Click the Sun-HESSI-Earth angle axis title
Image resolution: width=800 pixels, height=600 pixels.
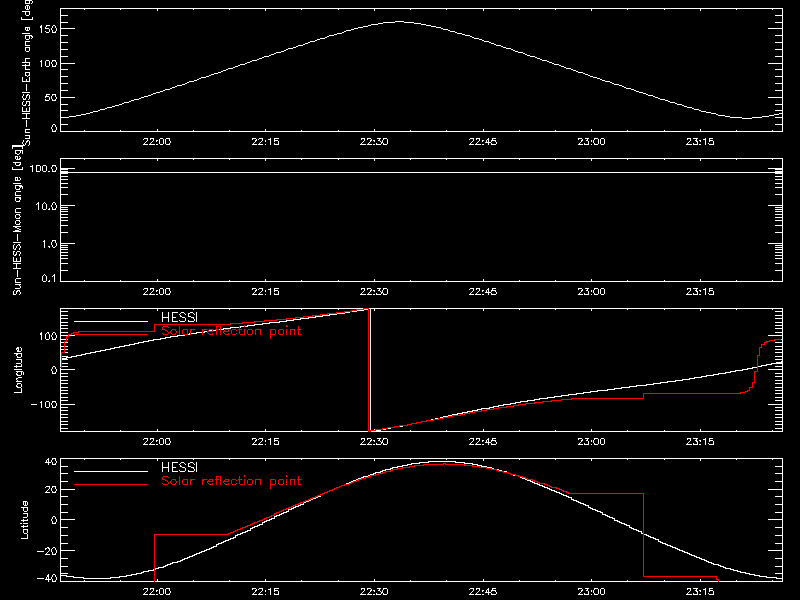(28, 73)
